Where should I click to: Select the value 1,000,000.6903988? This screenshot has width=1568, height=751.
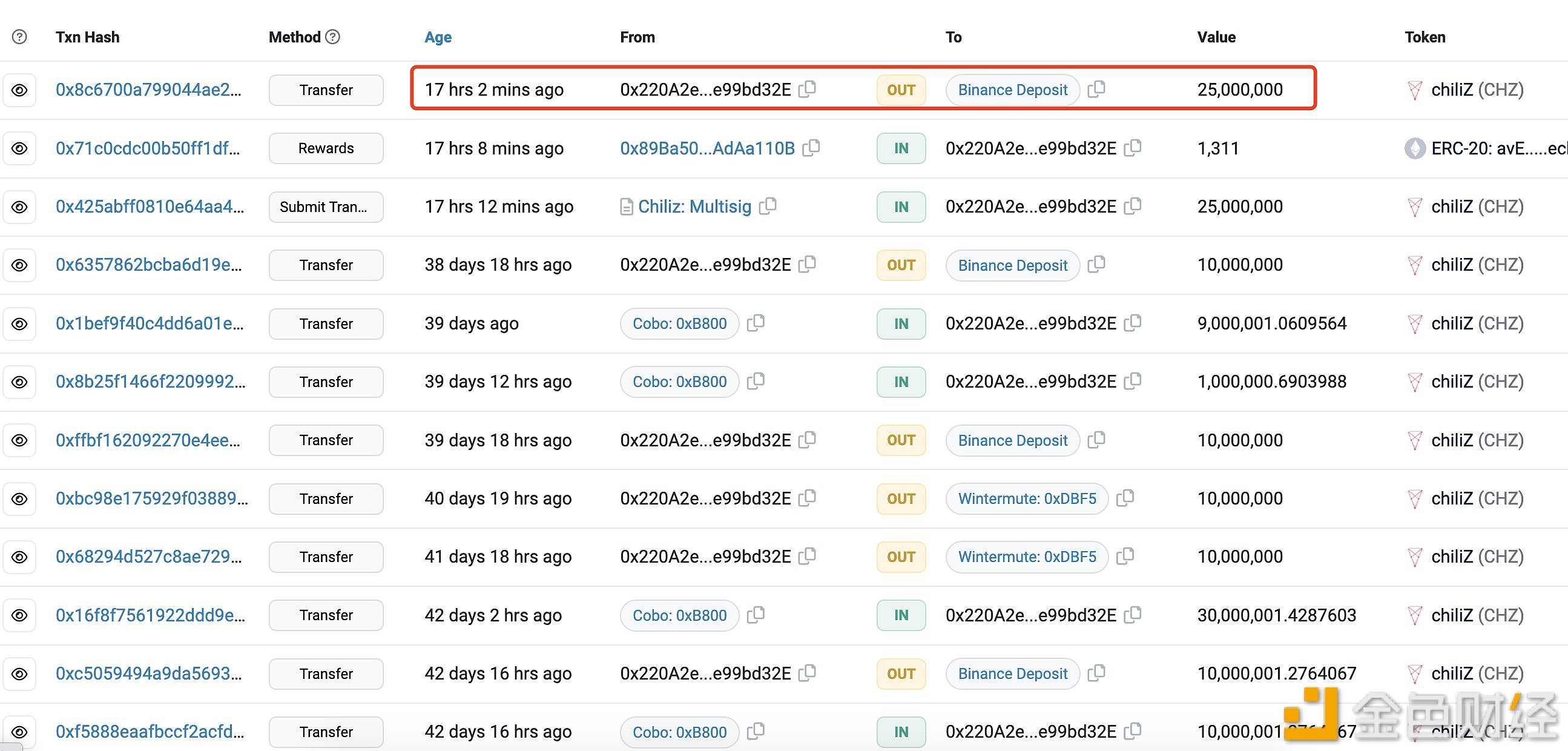(x=1271, y=382)
